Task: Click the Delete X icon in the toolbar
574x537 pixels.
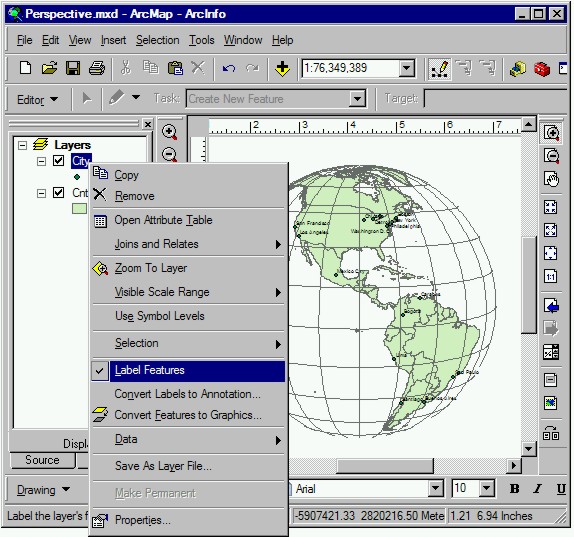Action: (x=198, y=68)
